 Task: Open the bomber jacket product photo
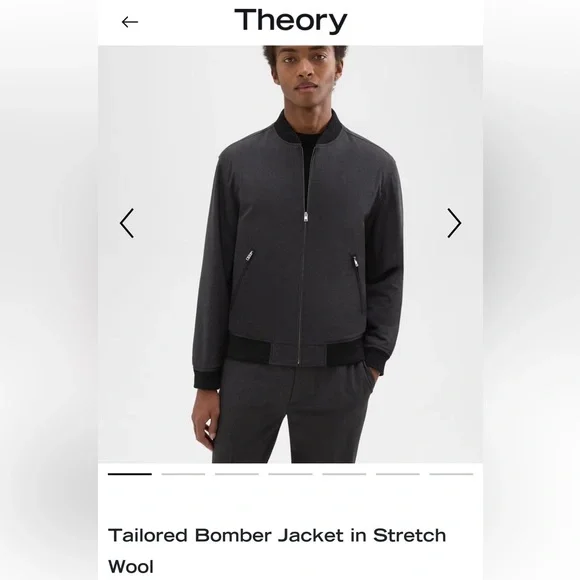tap(290, 254)
